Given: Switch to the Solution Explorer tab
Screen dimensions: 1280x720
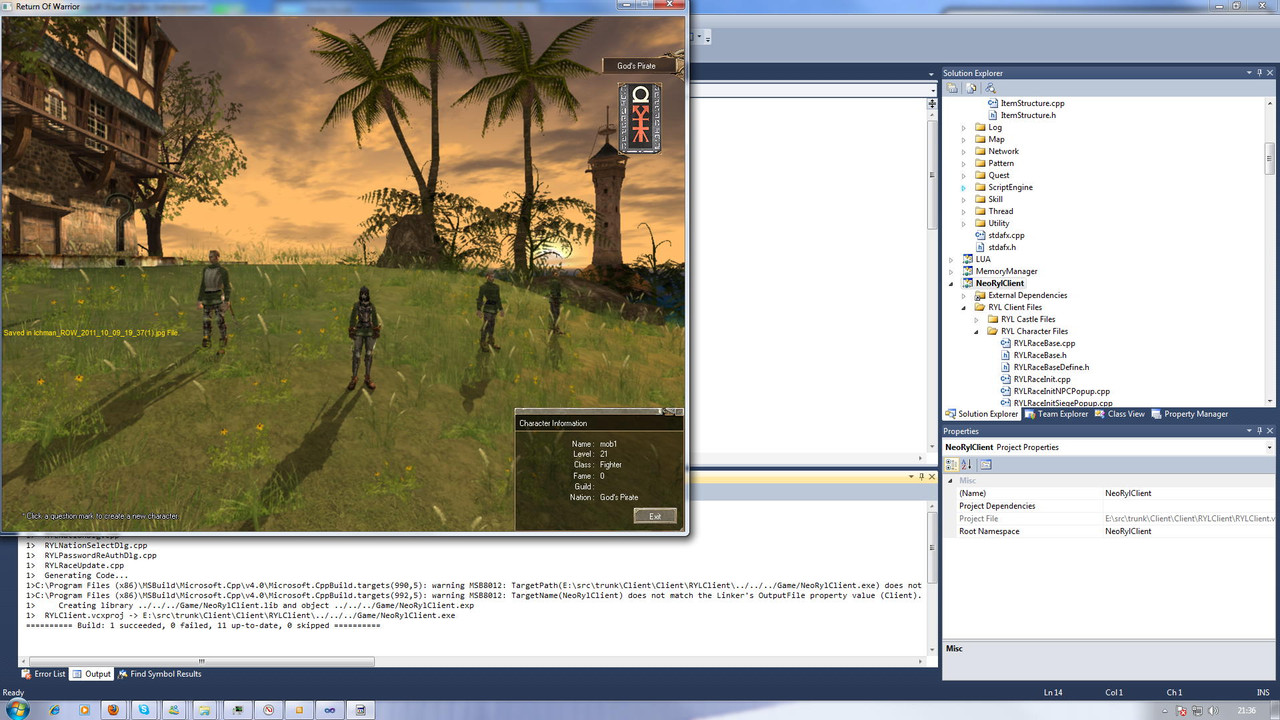Looking at the screenshot, I should click(981, 414).
